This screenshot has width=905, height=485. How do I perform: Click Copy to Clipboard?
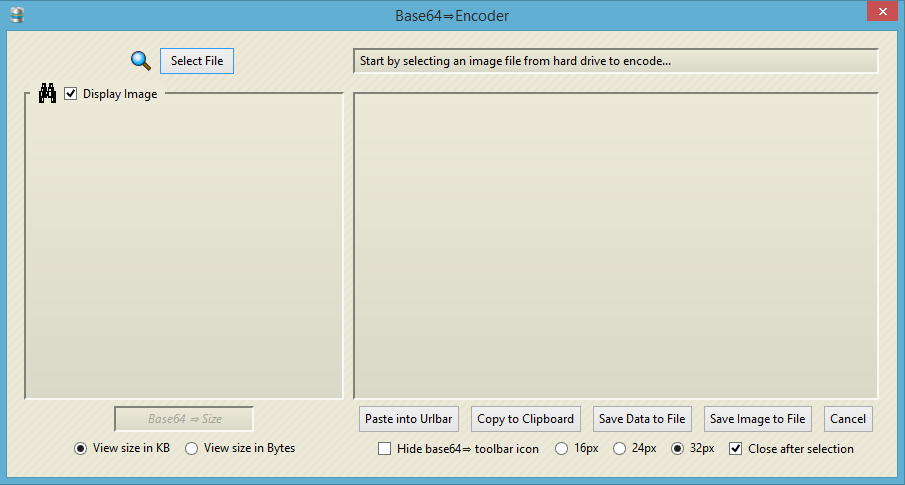525,419
